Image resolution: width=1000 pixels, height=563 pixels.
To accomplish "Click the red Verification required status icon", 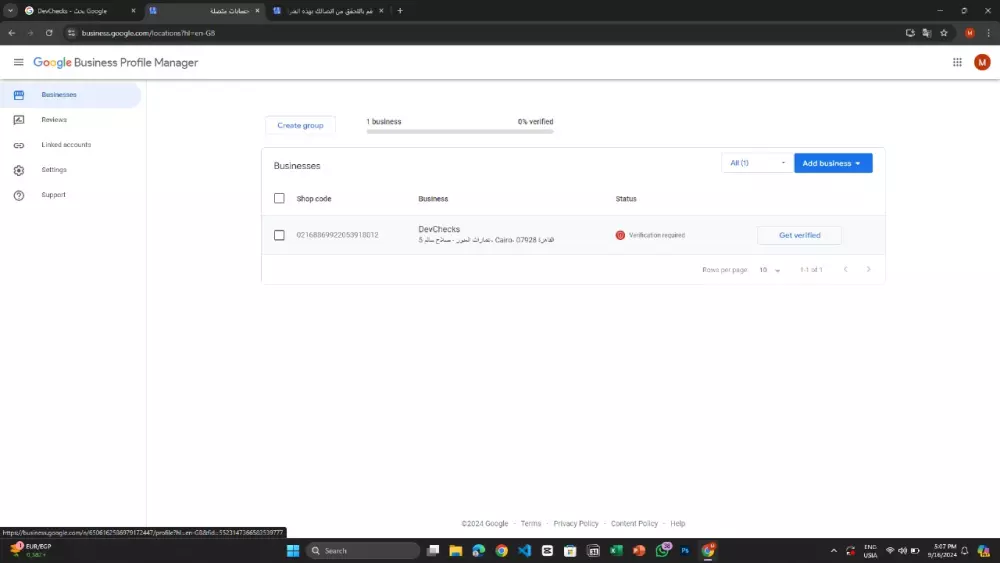I will [x=620, y=235].
